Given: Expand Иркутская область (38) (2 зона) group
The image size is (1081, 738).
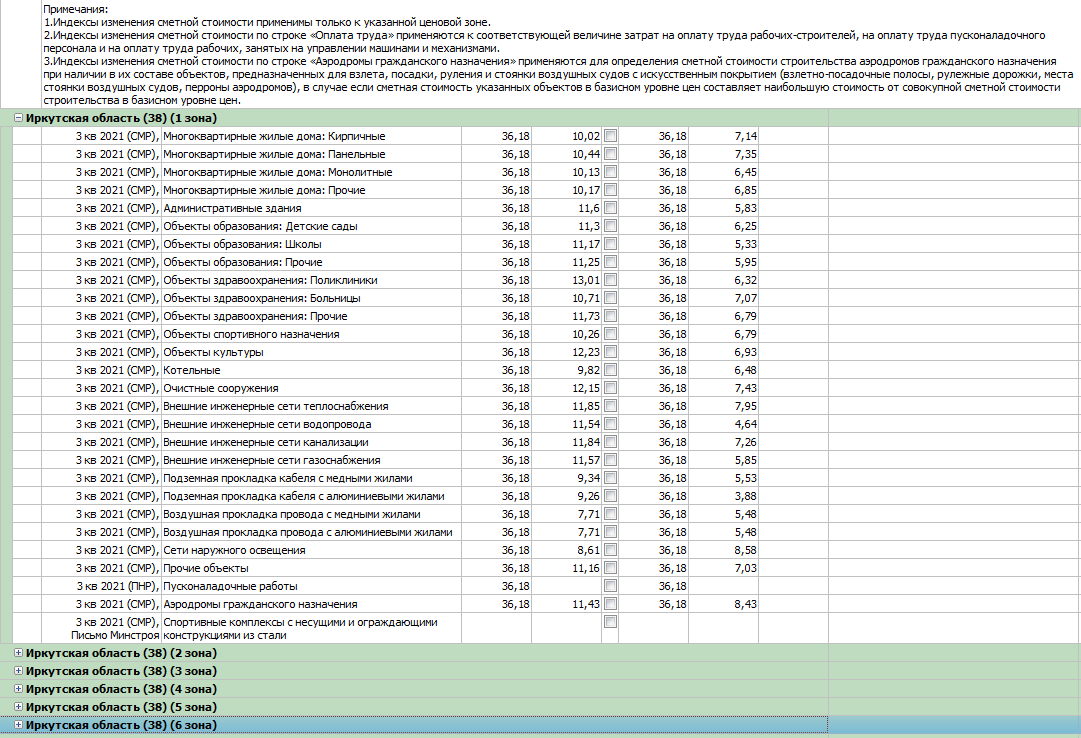Looking at the screenshot, I should (x=18, y=653).
